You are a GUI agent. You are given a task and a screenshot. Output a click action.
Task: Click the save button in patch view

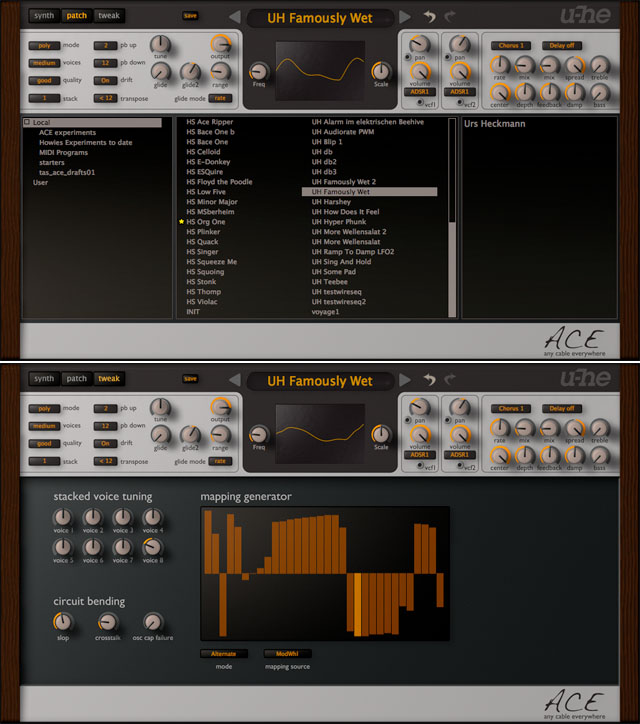(190, 16)
